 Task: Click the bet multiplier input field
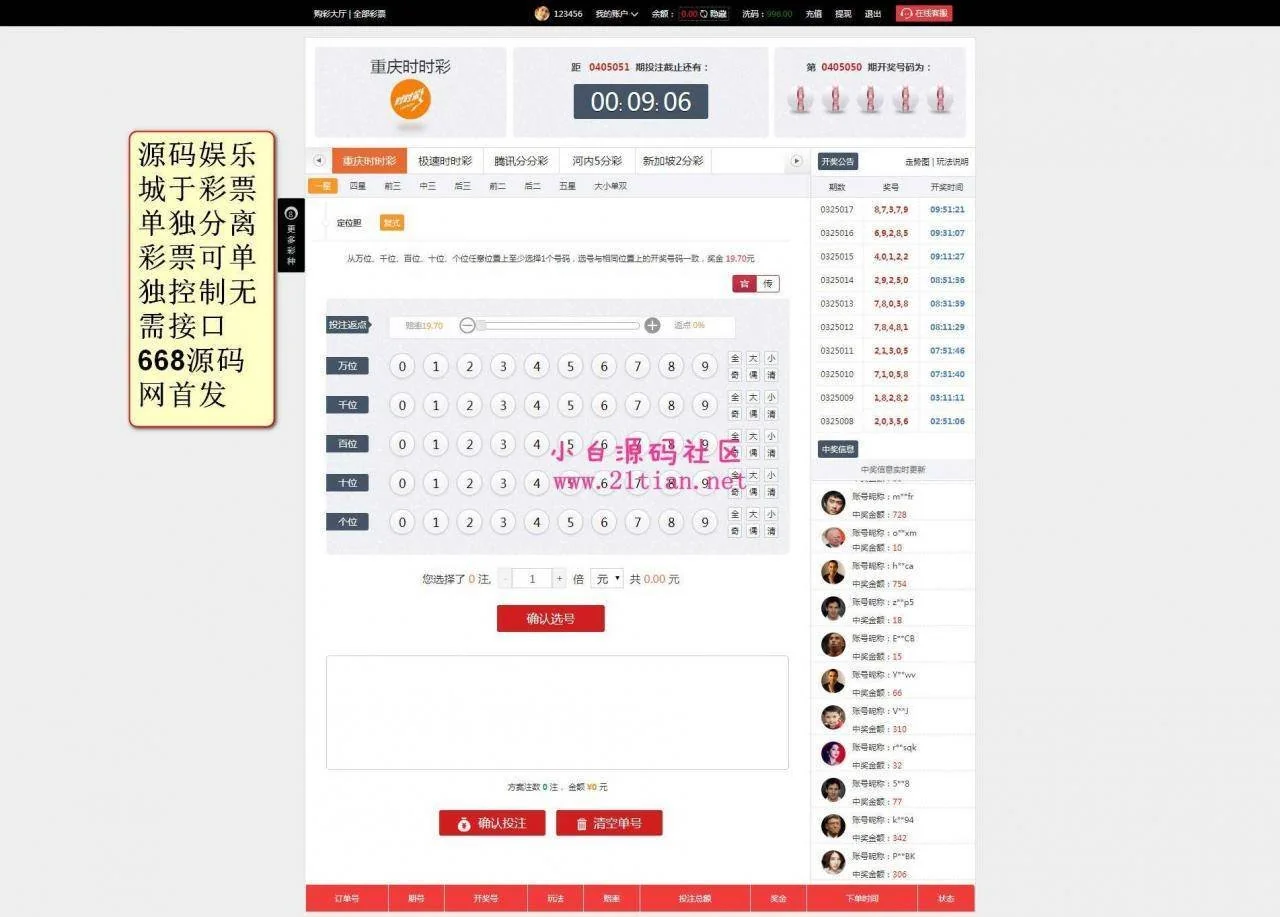[532, 578]
